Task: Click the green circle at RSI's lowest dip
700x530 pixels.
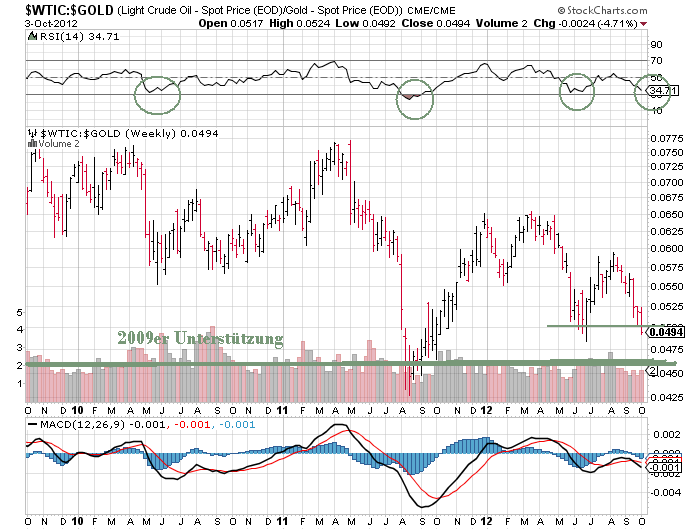Action: (x=414, y=98)
